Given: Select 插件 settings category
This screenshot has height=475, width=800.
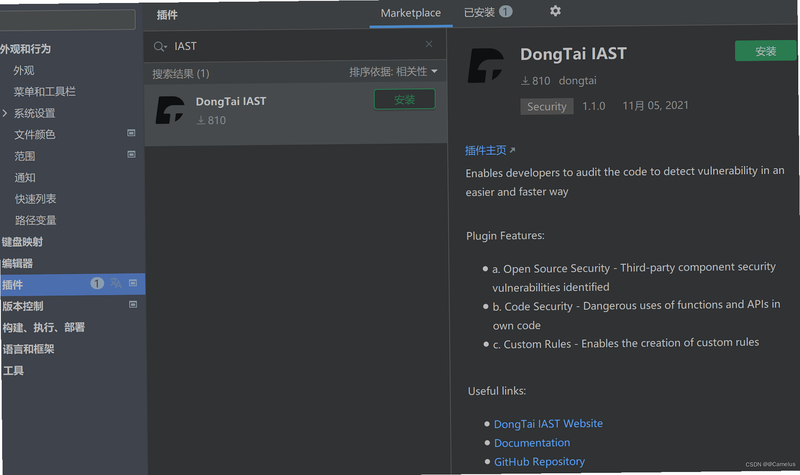Looking at the screenshot, I should click(12, 285).
